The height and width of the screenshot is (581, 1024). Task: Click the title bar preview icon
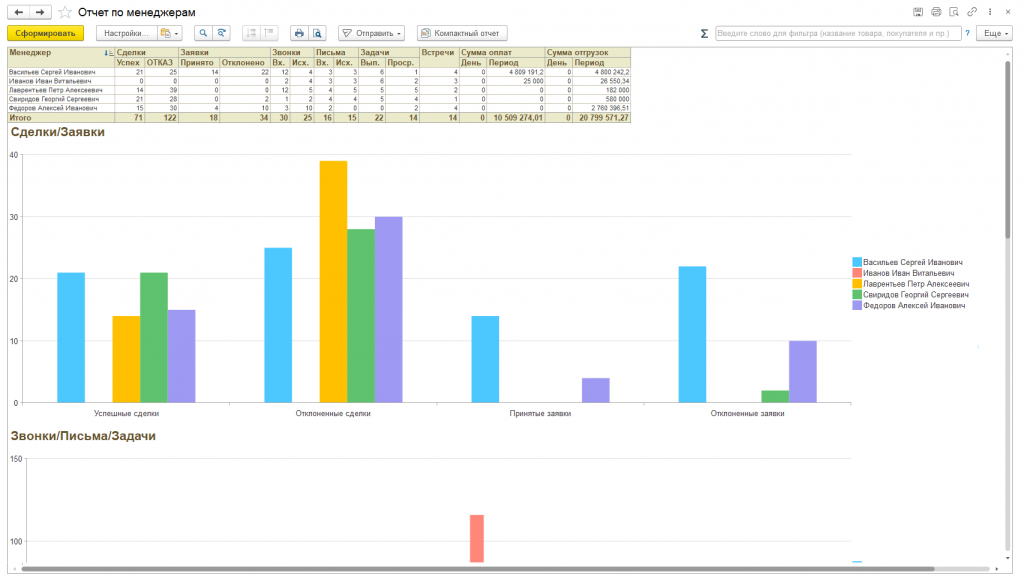click(954, 12)
